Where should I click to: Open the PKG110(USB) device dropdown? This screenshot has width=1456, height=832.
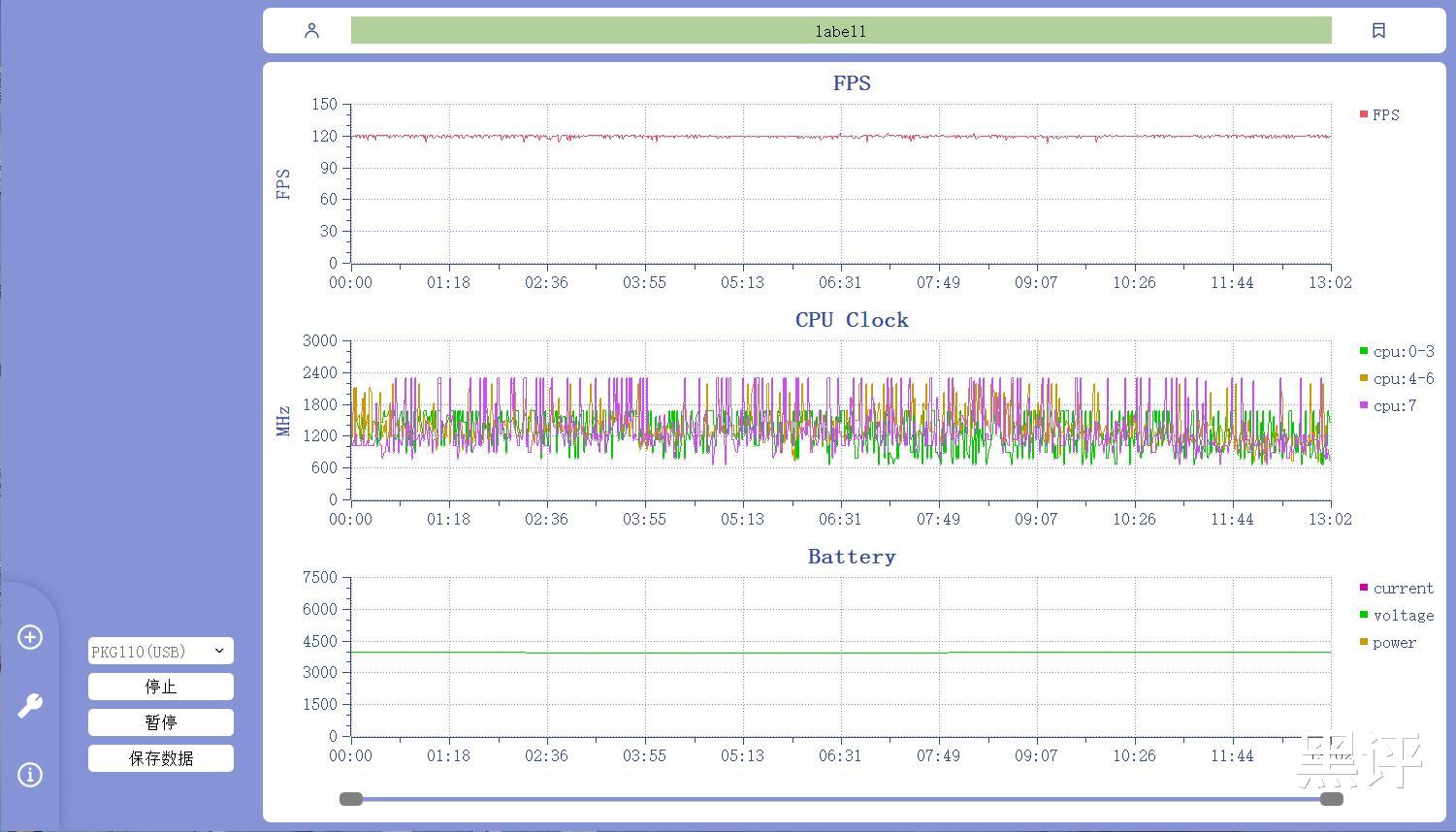(x=161, y=651)
